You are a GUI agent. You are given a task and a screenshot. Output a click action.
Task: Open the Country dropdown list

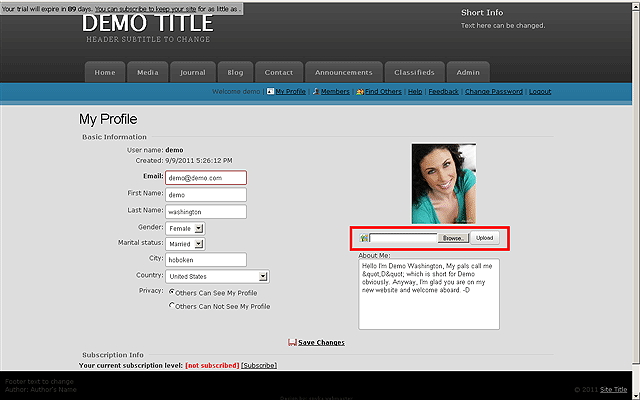(x=262, y=276)
